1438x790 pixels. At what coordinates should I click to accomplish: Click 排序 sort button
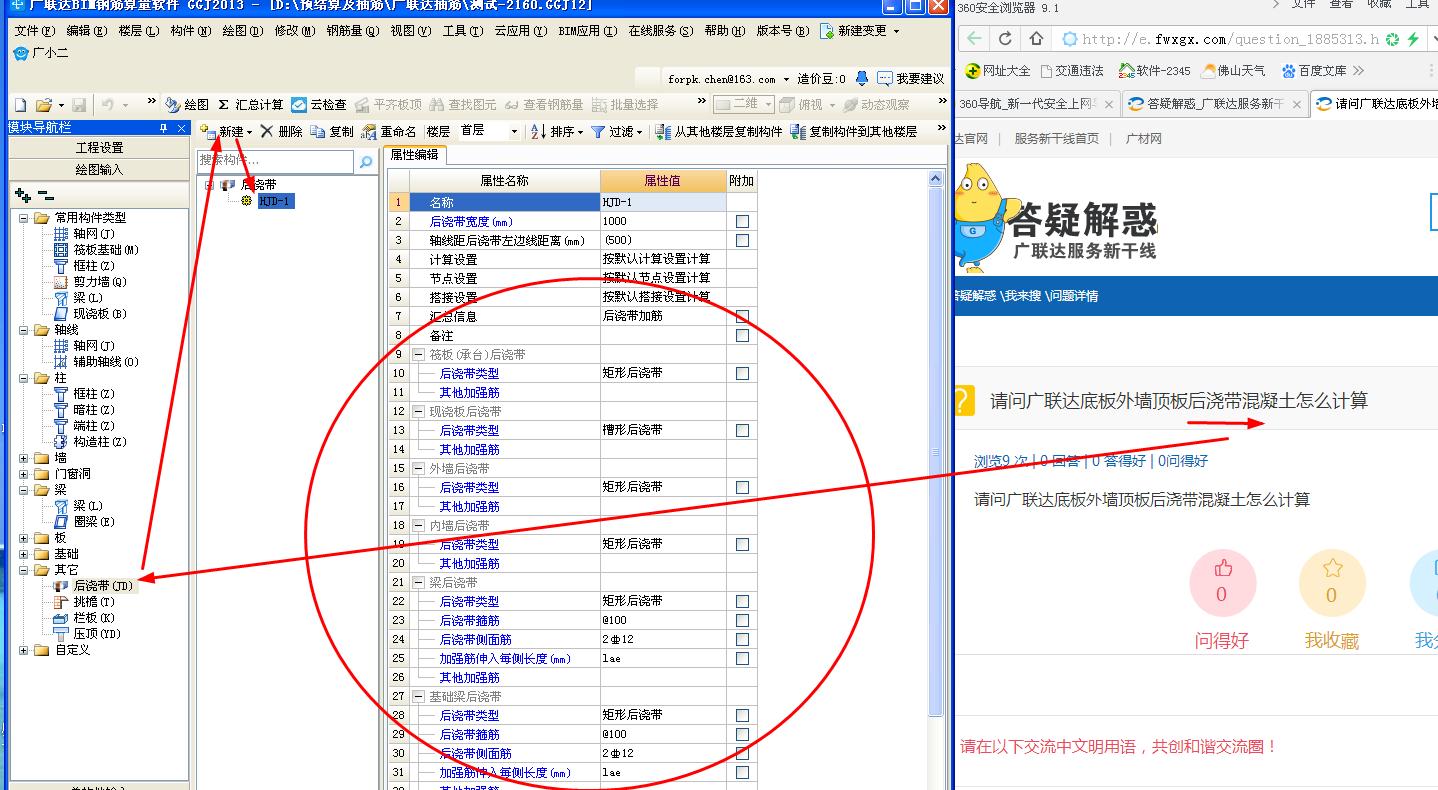point(556,131)
